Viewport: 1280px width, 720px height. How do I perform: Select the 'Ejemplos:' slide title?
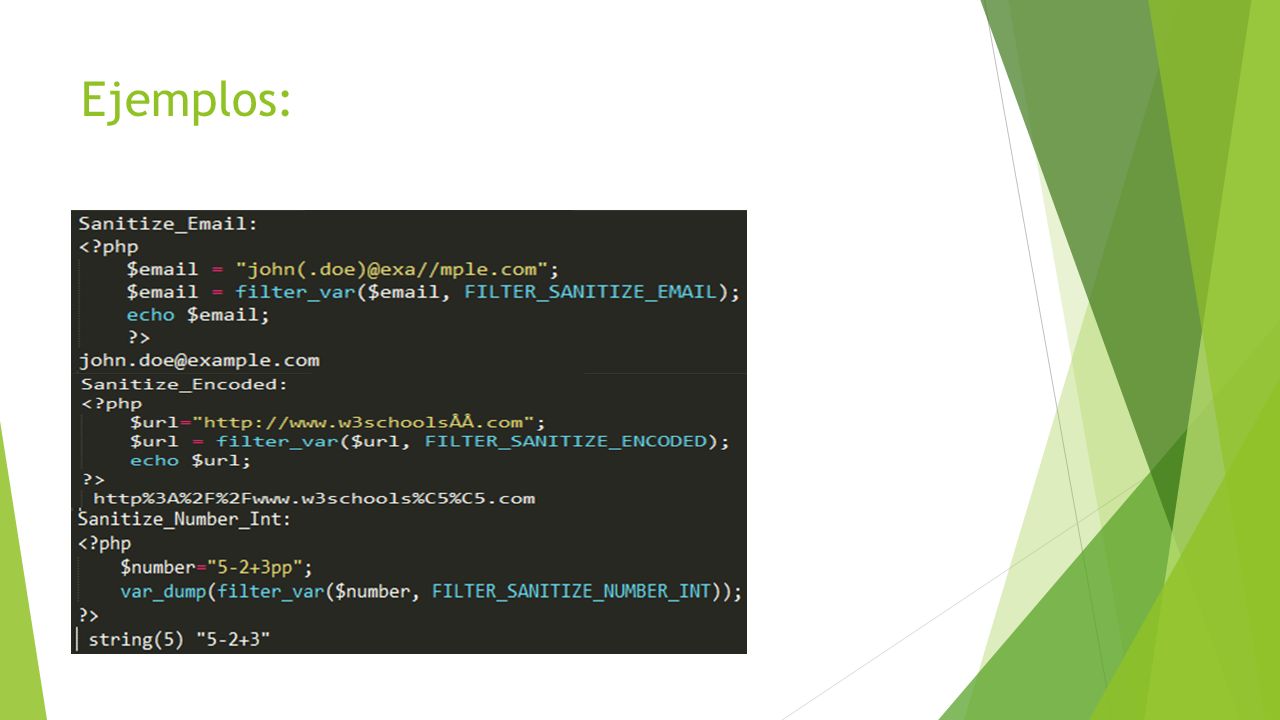tap(186, 101)
